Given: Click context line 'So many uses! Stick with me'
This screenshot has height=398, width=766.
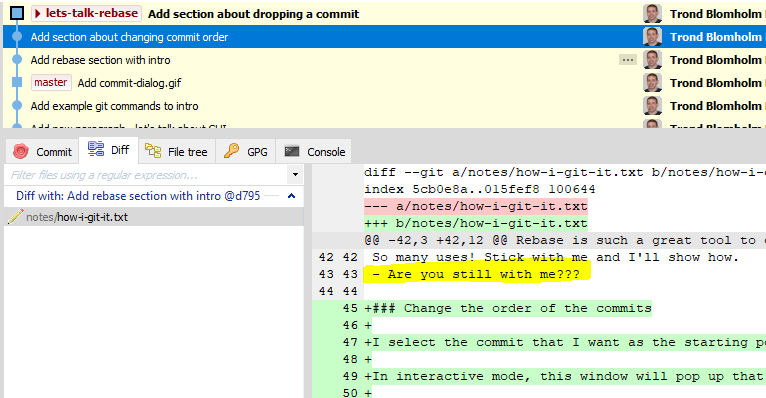Looking at the screenshot, I should pos(555,257).
